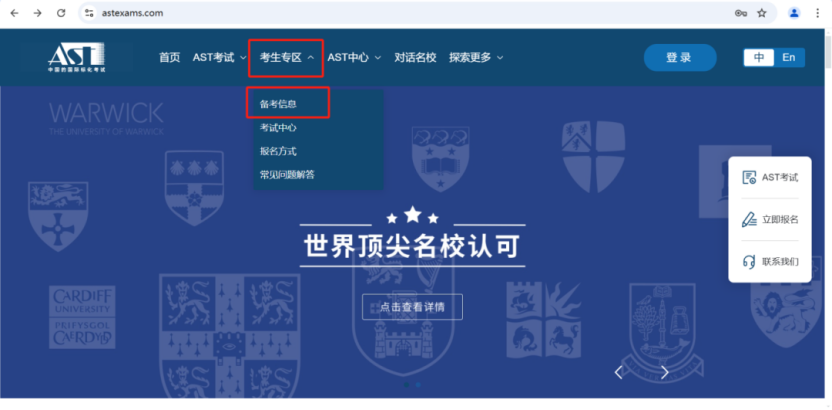
Task: Click the 联系我们 headset icon
Action: [x=749, y=262]
